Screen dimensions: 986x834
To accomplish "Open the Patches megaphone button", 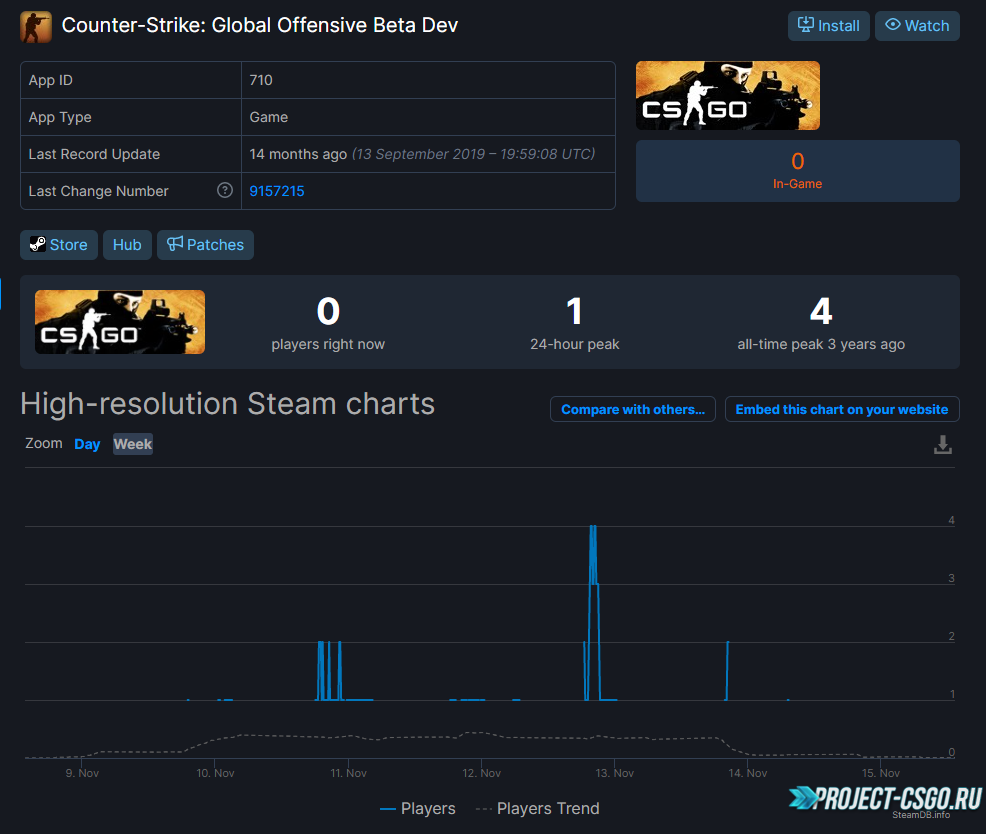I will pyautogui.click(x=205, y=245).
